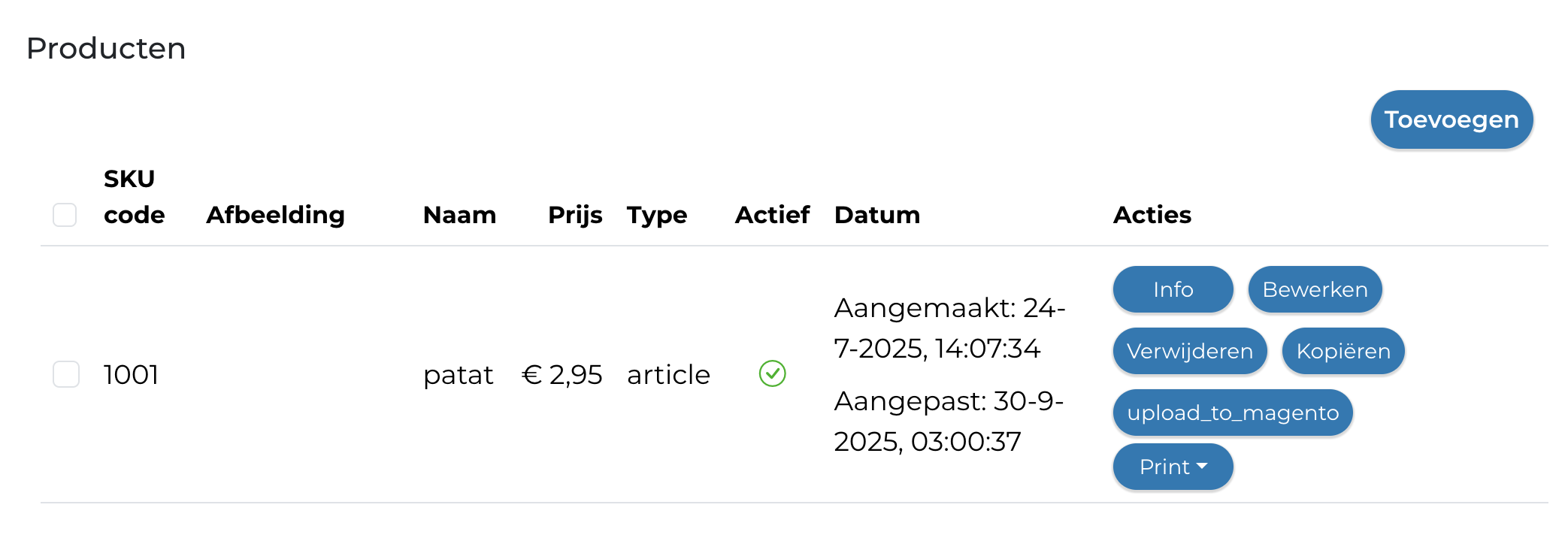Image resolution: width=1568 pixels, height=547 pixels.
Task: Click the product name patat
Action: [458, 374]
